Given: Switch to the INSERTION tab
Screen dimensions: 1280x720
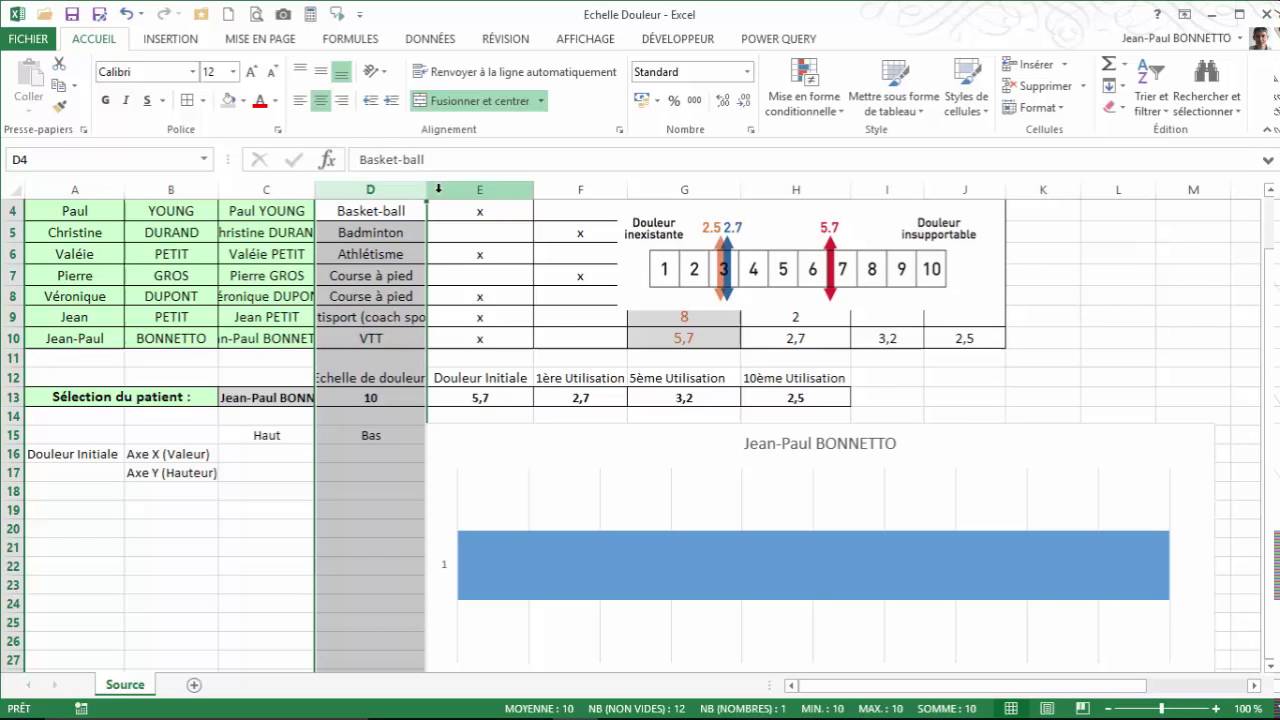Looking at the screenshot, I should (x=170, y=39).
